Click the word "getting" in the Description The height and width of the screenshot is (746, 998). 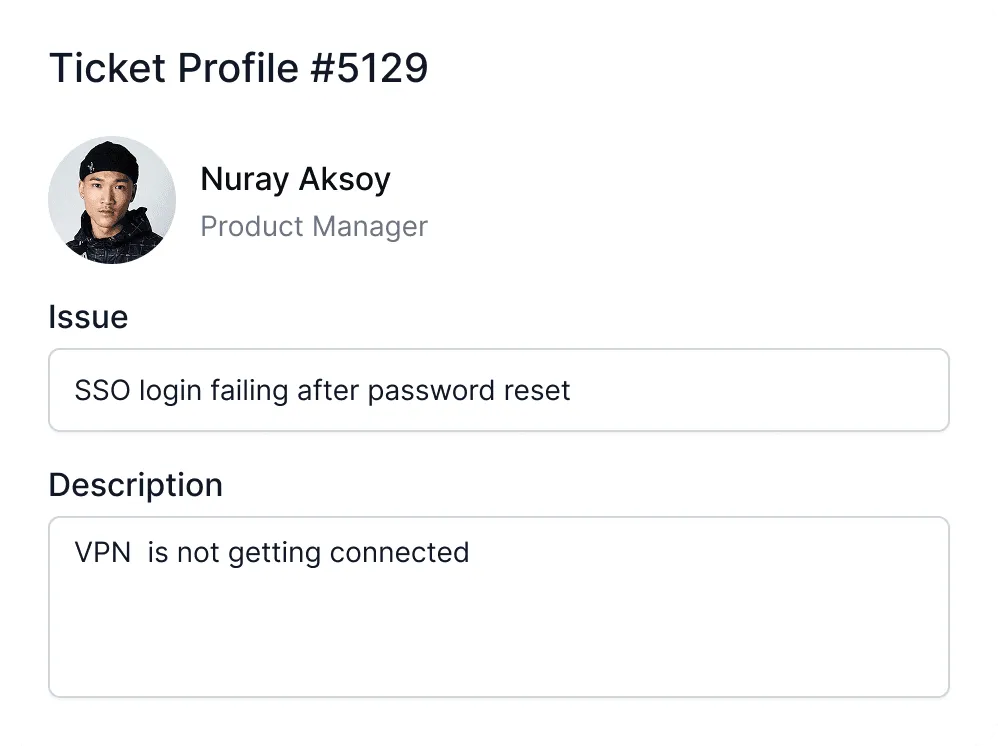tap(275, 553)
